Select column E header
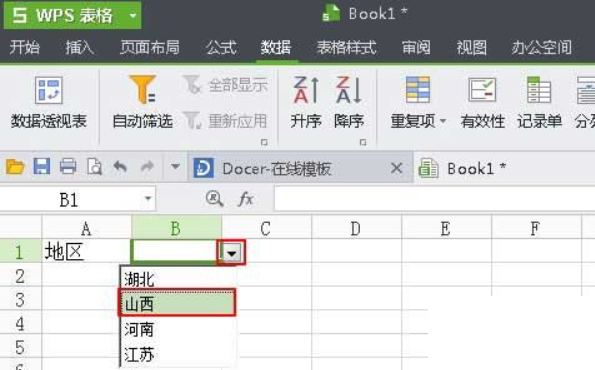 [x=446, y=228]
